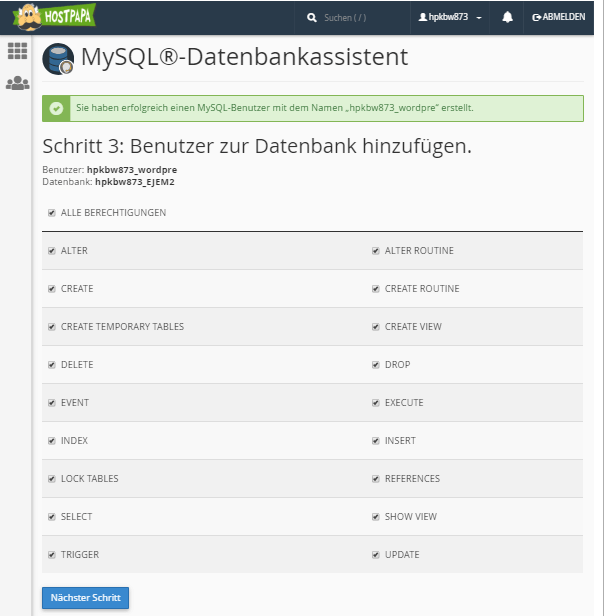This screenshot has height=616, width=605.
Task: Toggle the UPDATE checkbox
Action: coord(376,555)
